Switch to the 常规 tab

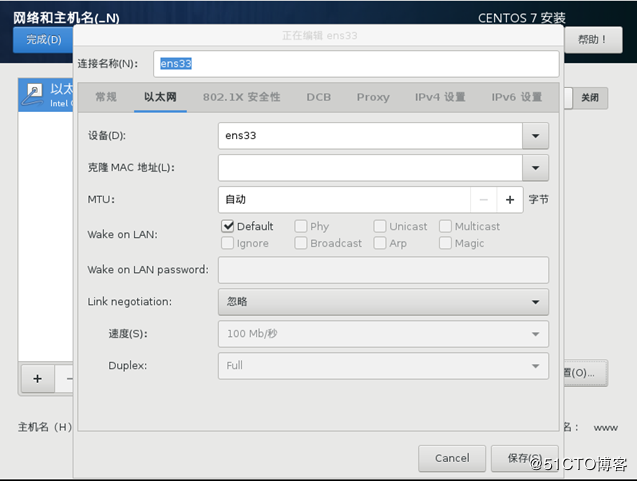tap(106, 97)
